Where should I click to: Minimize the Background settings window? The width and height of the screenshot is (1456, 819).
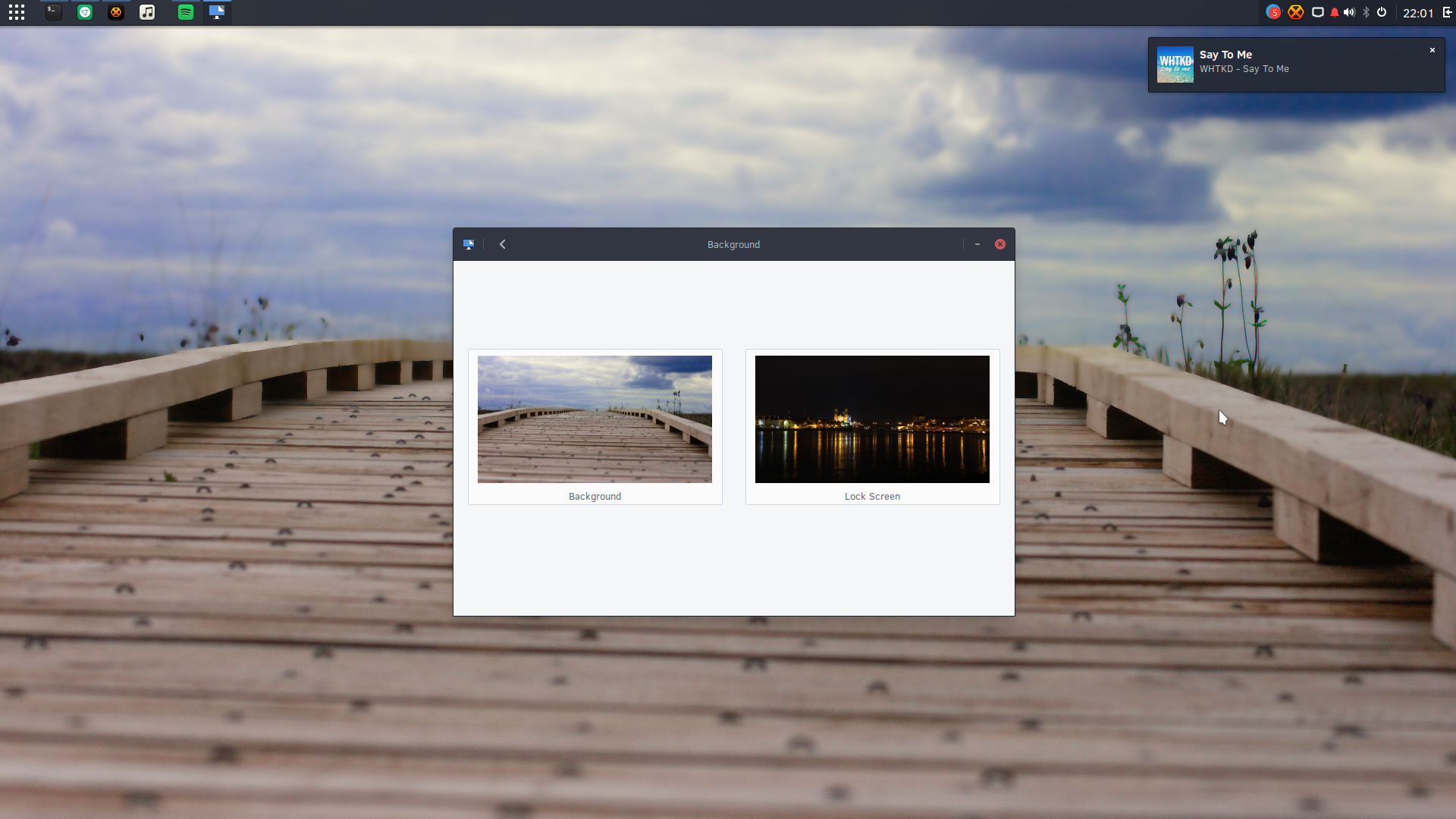click(977, 244)
